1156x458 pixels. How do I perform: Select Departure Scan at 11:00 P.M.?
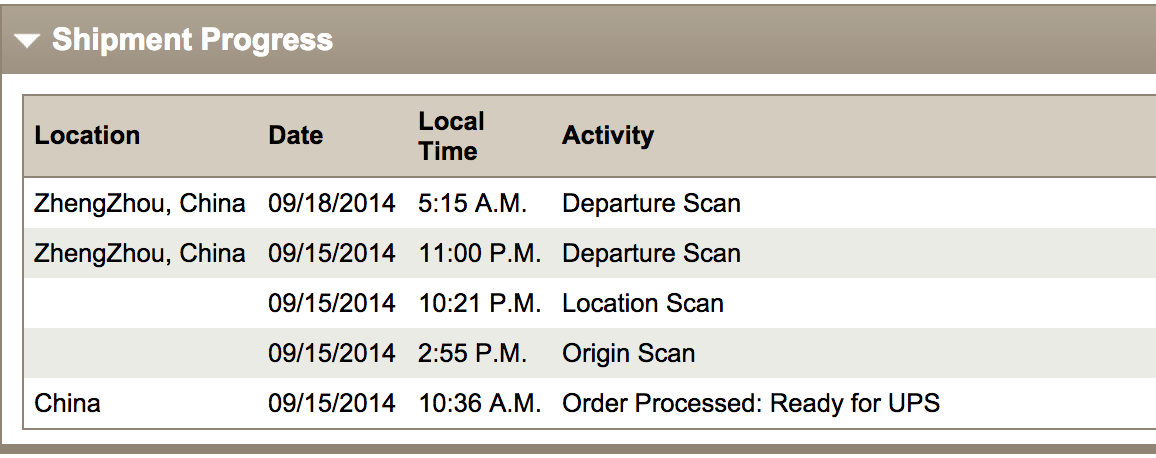click(x=651, y=254)
